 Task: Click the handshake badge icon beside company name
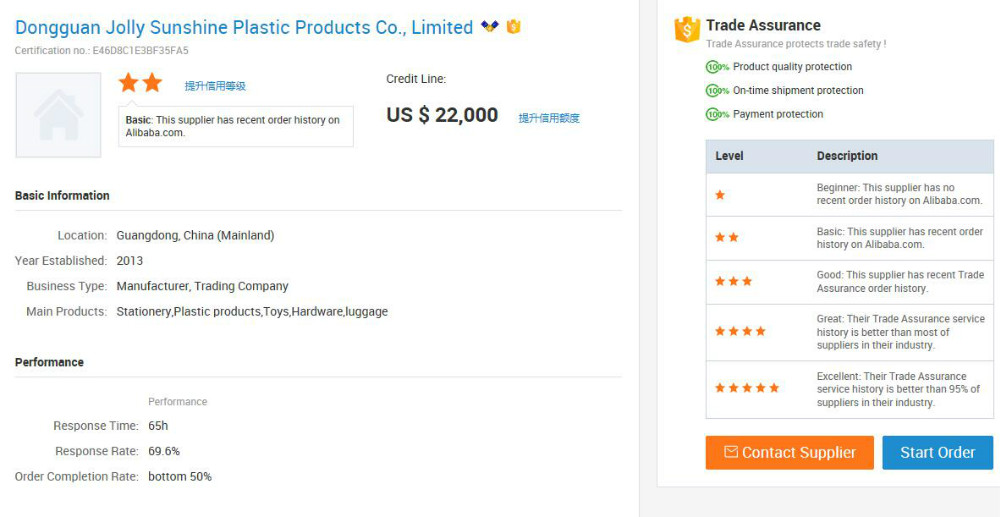(489, 26)
